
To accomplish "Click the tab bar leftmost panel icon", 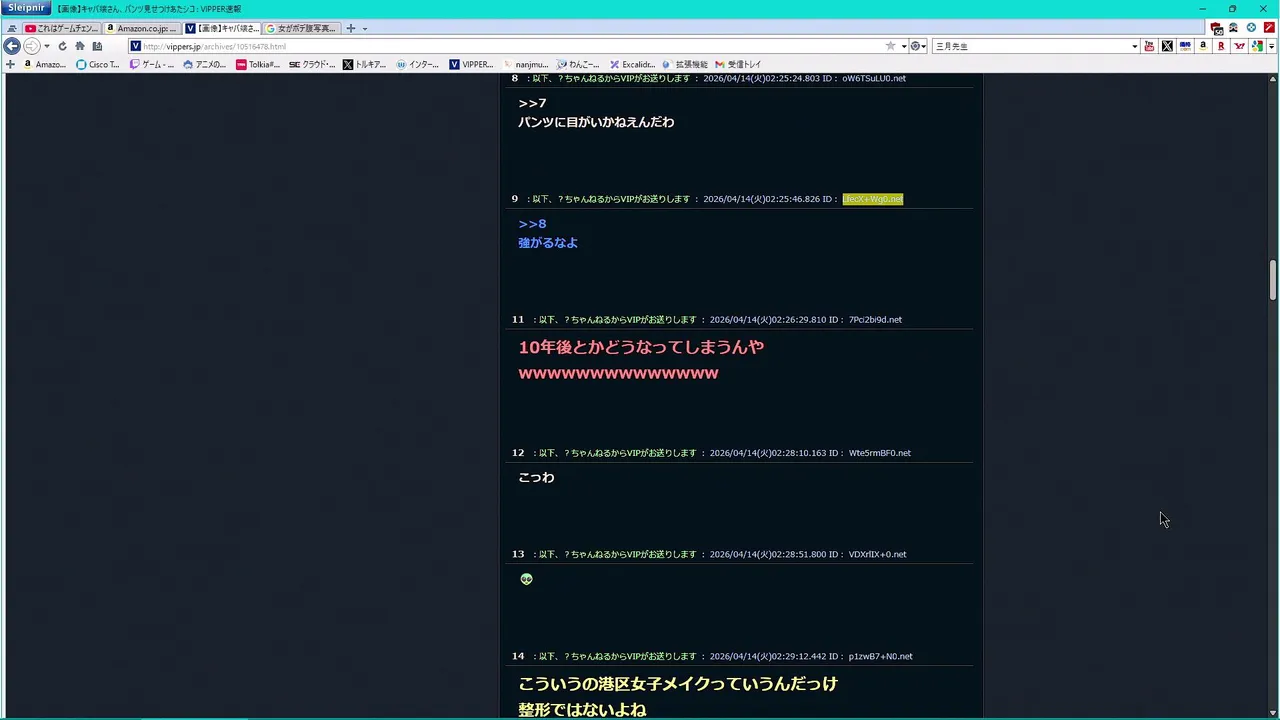I will (12, 28).
